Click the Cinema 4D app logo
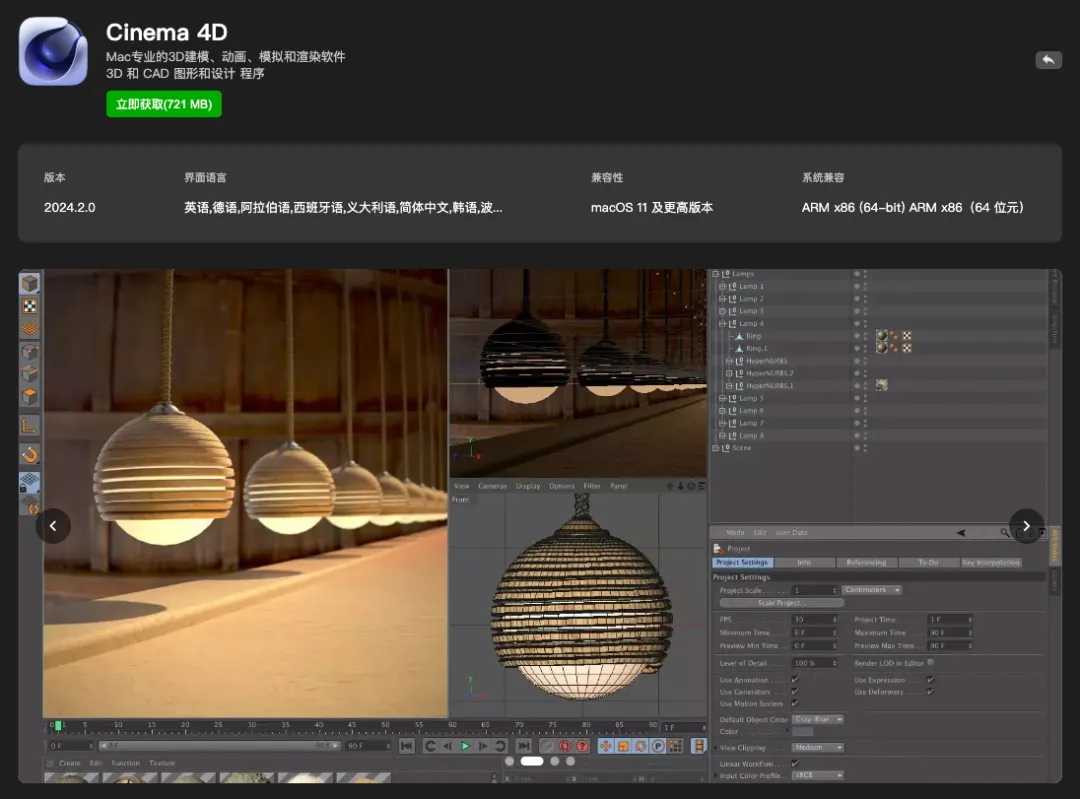Screen dimensions: 1080x799 [x=53, y=51]
